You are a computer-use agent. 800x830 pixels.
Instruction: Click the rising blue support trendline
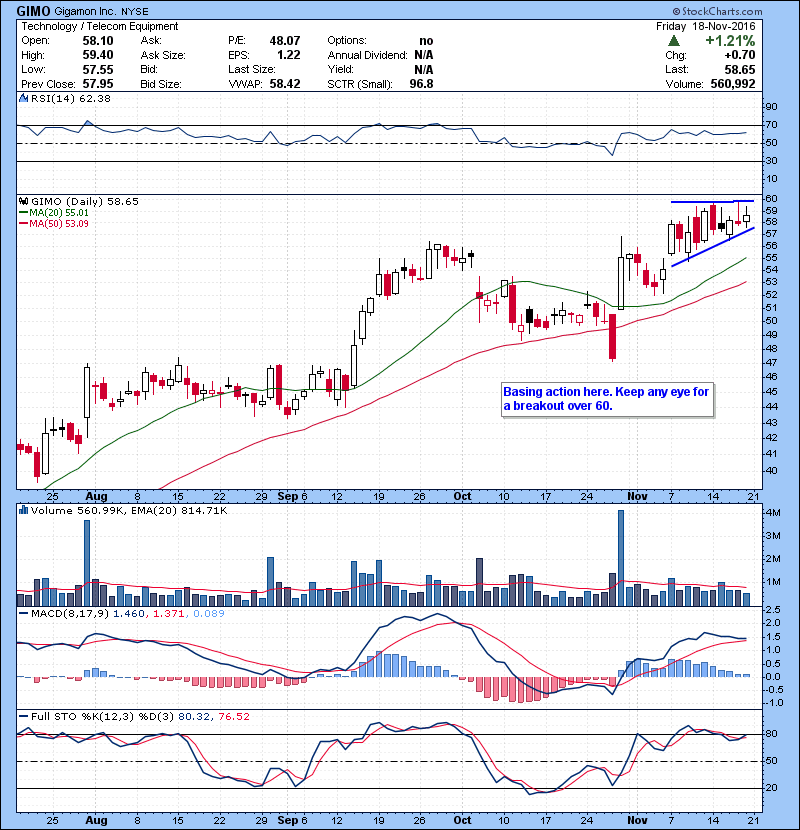pyautogui.click(x=713, y=247)
